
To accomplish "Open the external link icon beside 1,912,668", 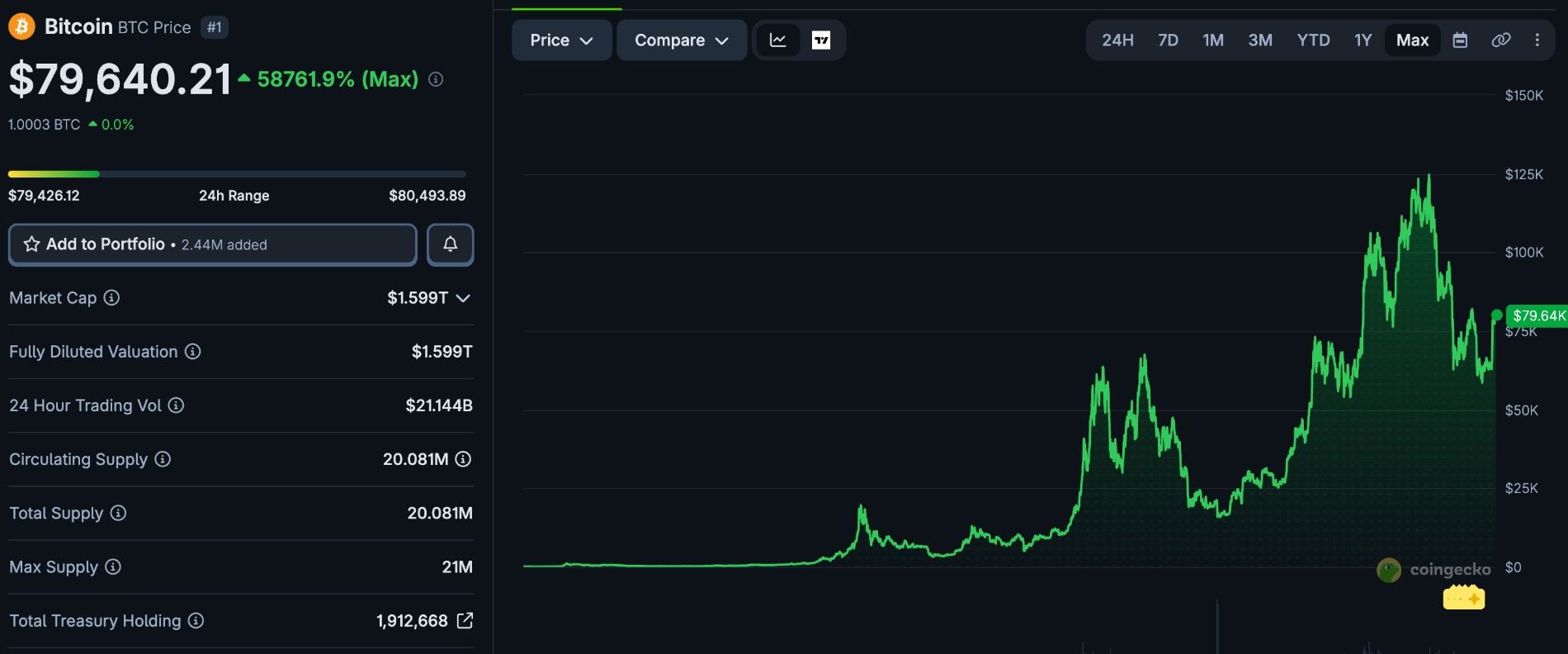I will click(465, 620).
